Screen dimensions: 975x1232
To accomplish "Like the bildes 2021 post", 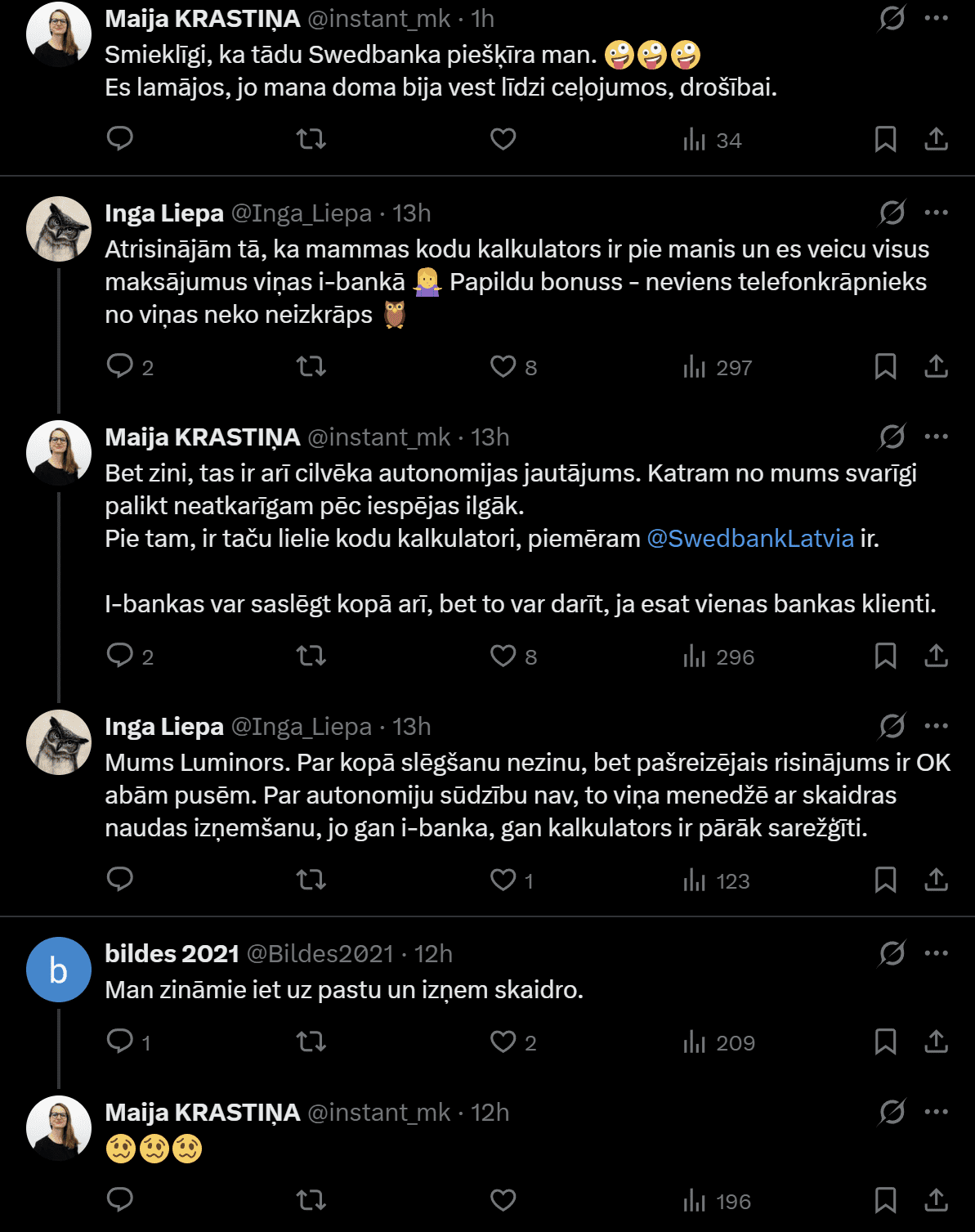I will pos(503,1042).
